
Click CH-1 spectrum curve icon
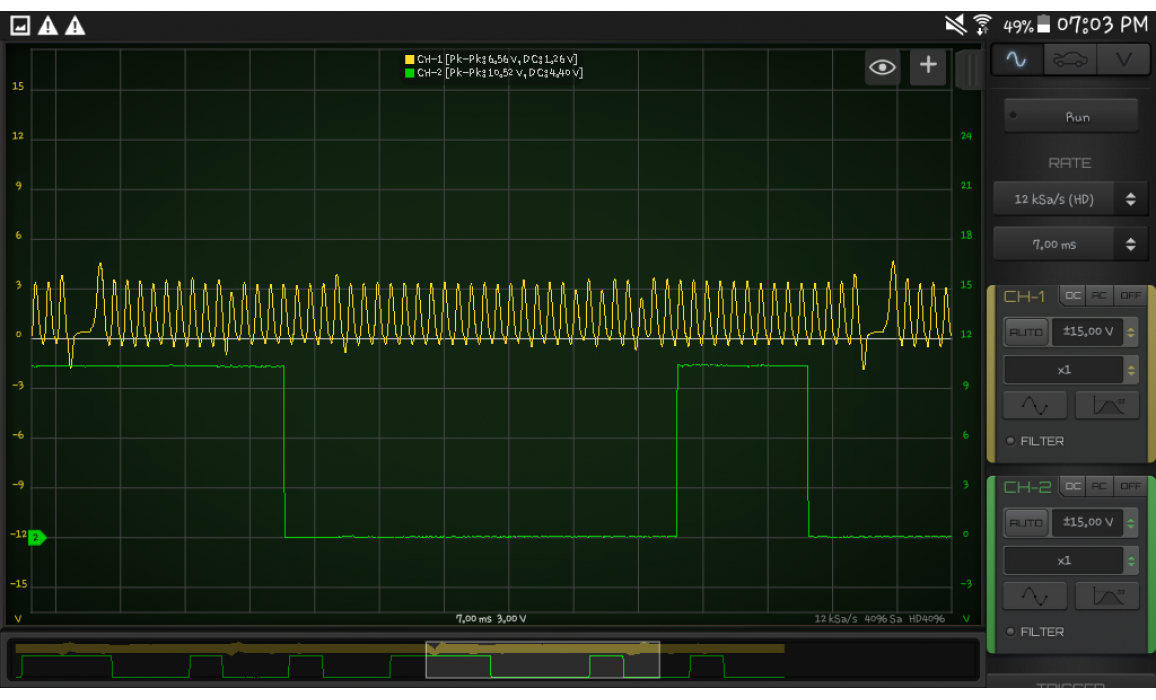pyautogui.click(x=1106, y=405)
